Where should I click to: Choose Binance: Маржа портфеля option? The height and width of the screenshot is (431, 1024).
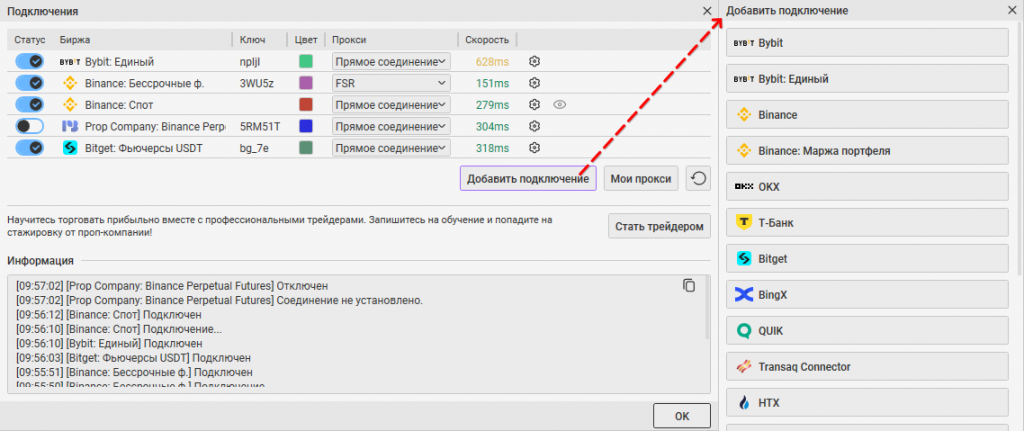[868, 151]
